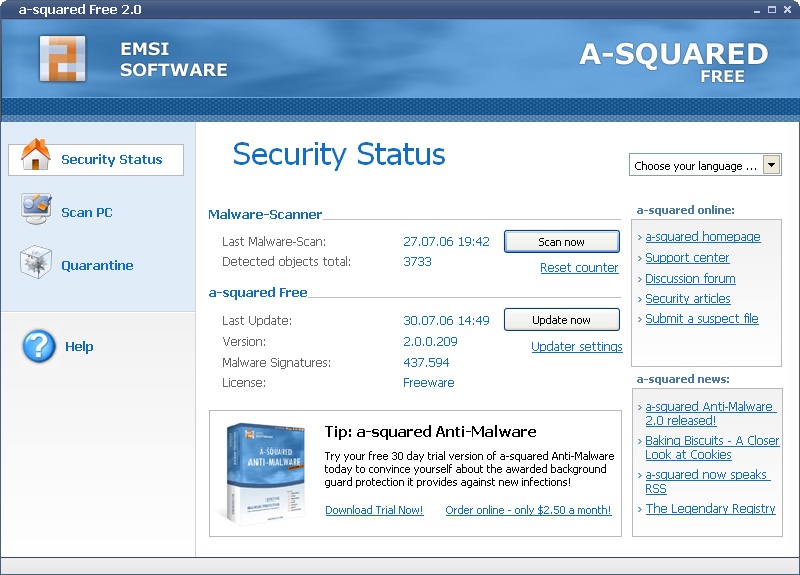This screenshot has width=800, height=575.
Task: Open the Updater settings link
Action: coord(577,347)
